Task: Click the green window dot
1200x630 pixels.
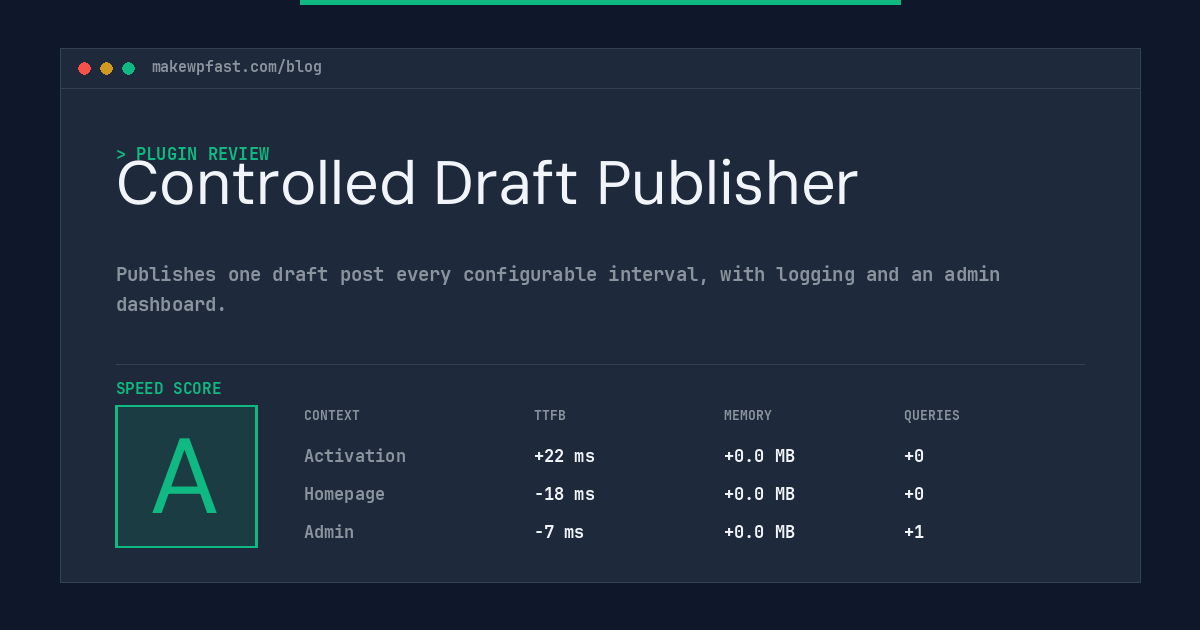Action: click(x=128, y=68)
